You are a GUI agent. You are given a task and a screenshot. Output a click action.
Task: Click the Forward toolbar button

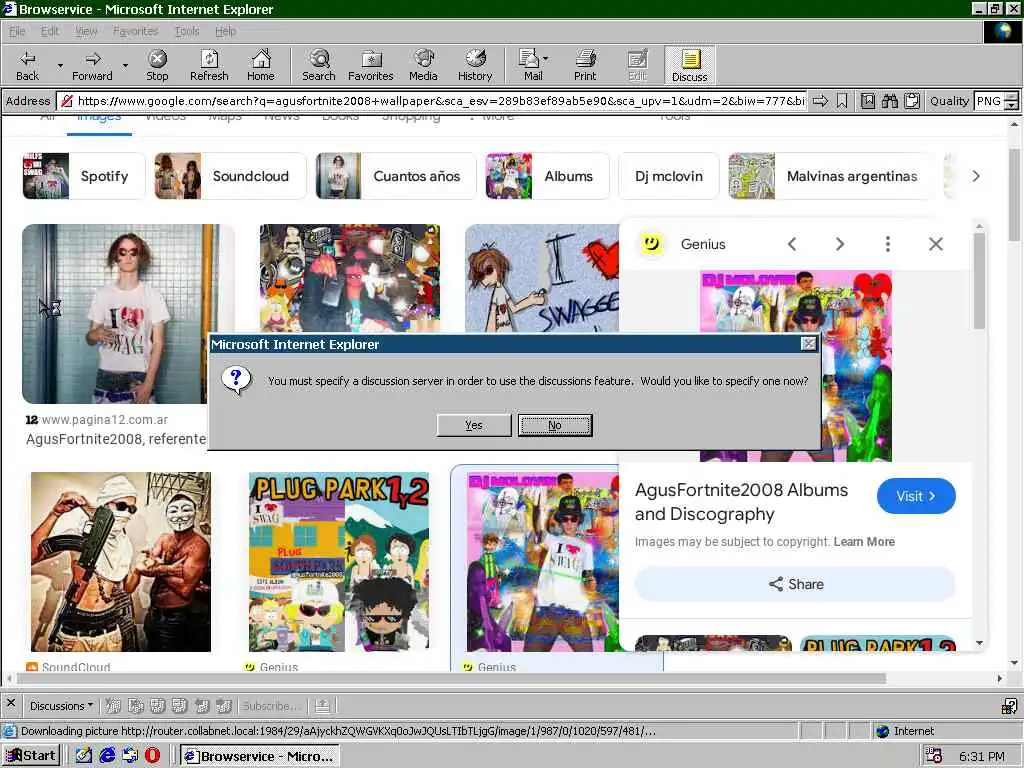click(x=92, y=65)
